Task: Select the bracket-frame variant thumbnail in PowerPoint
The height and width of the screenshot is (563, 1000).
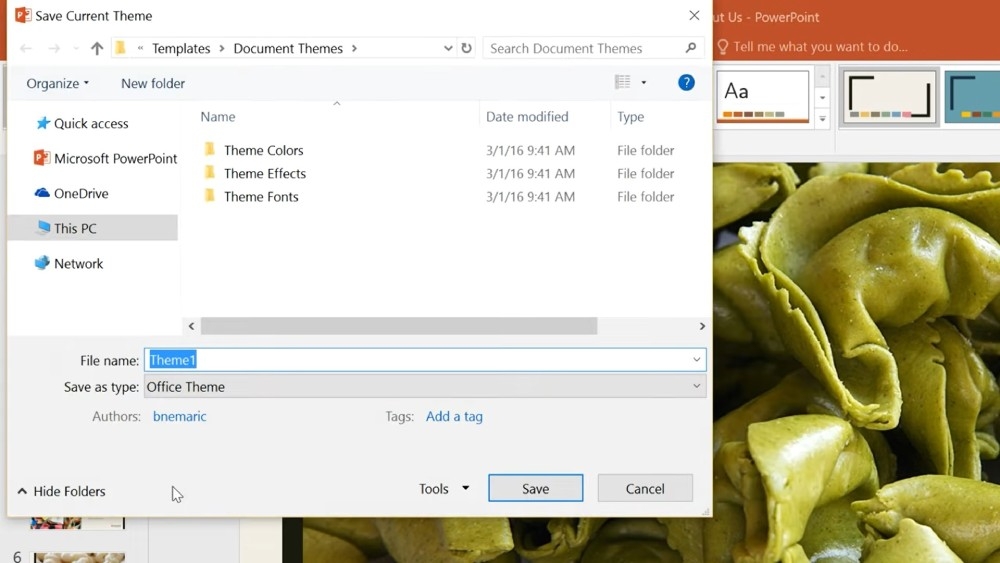Action: (889, 96)
